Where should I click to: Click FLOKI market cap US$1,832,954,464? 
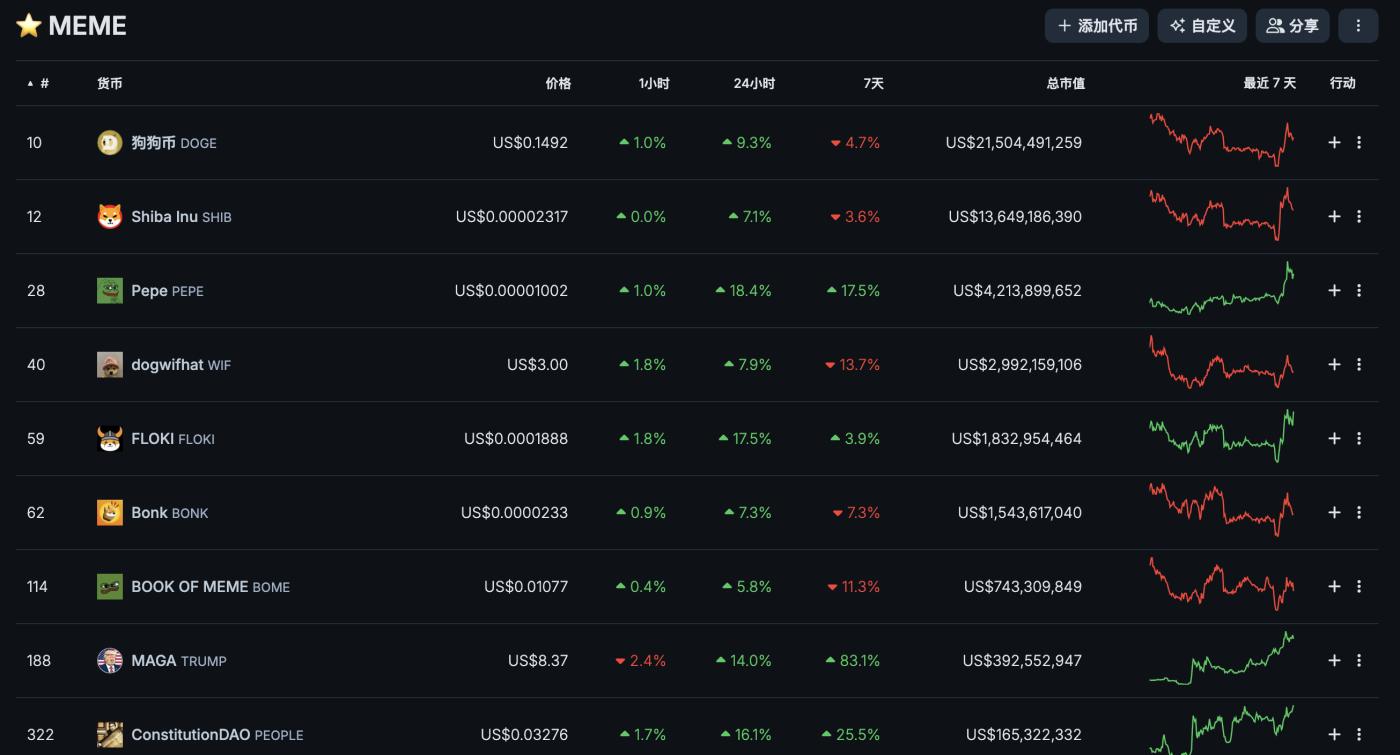[1017, 439]
